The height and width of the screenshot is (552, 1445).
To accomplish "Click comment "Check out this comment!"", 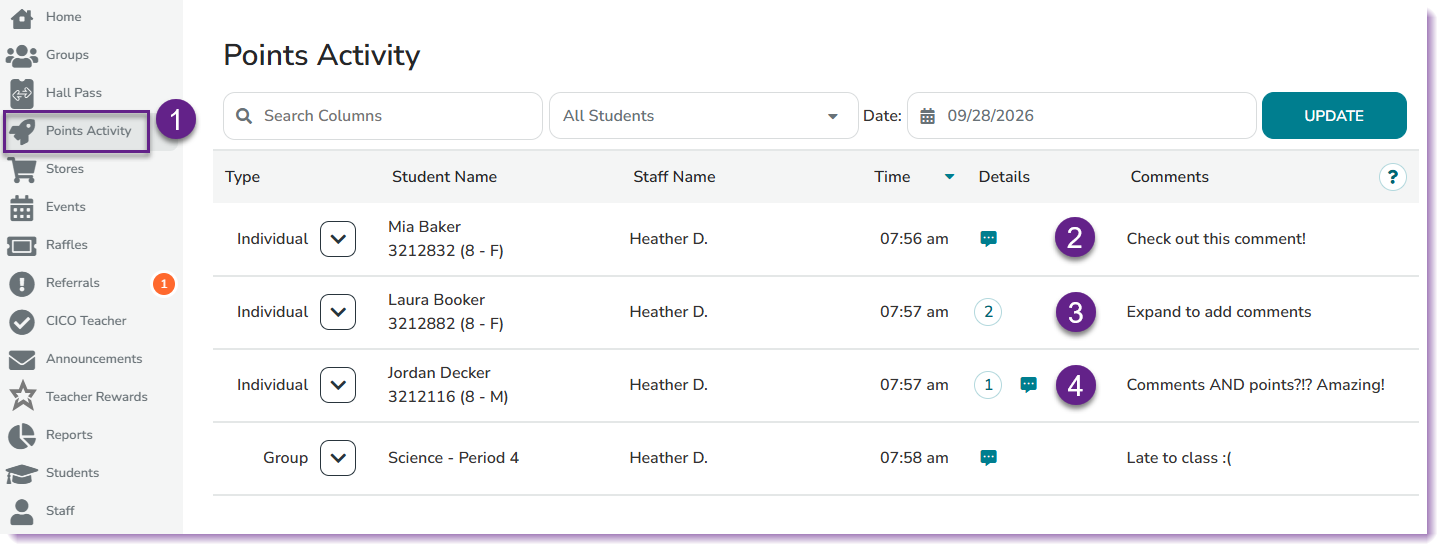I will [x=1216, y=239].
